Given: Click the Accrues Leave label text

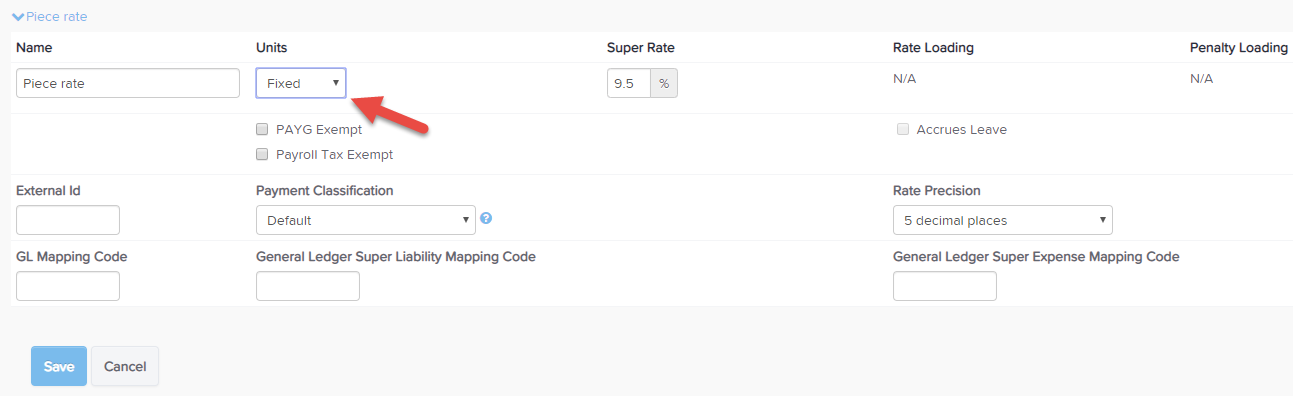Looking at the screenshot, I should (962, 129).
